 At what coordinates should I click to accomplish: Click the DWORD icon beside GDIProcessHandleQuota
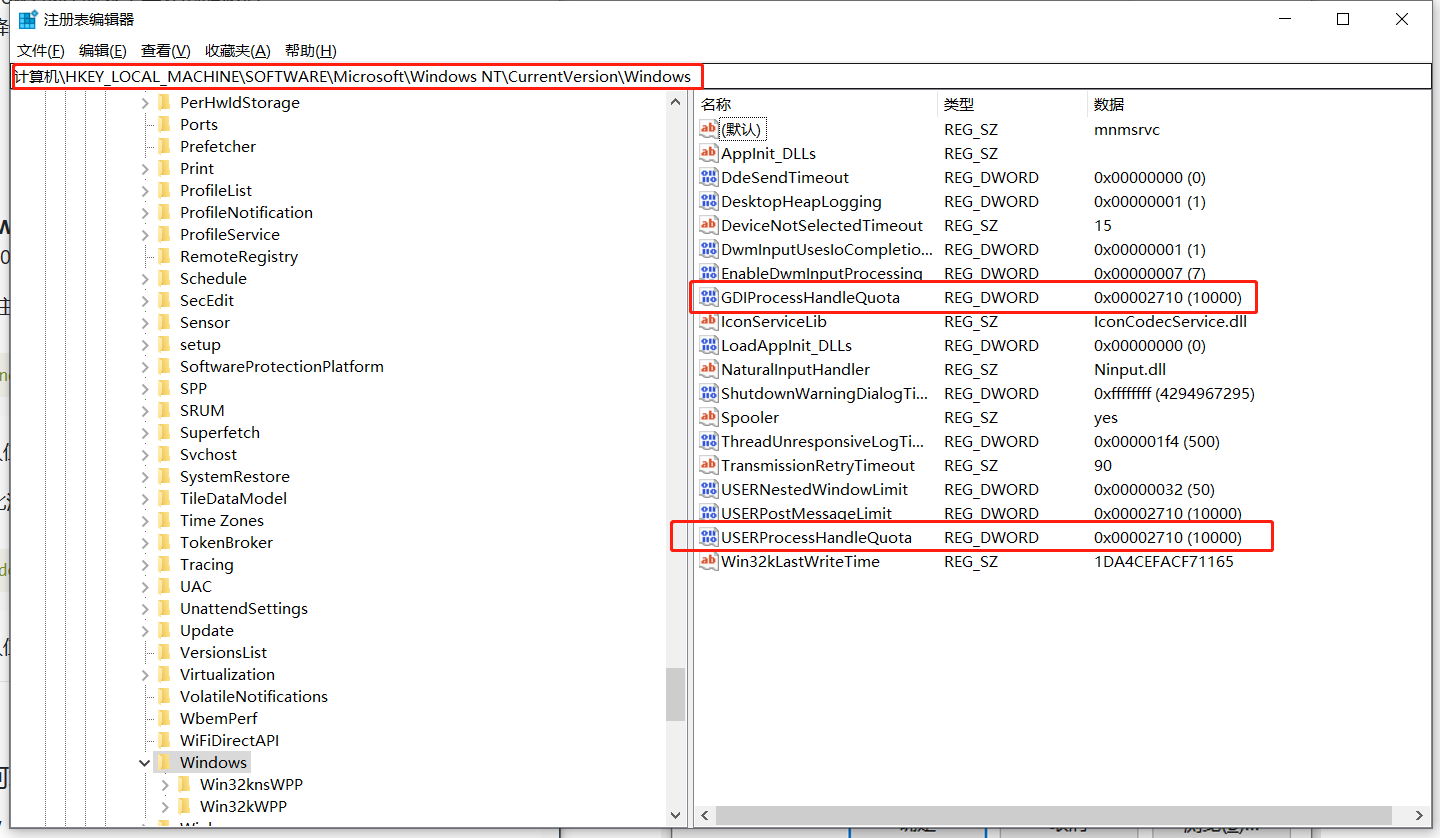pos(707,297)
